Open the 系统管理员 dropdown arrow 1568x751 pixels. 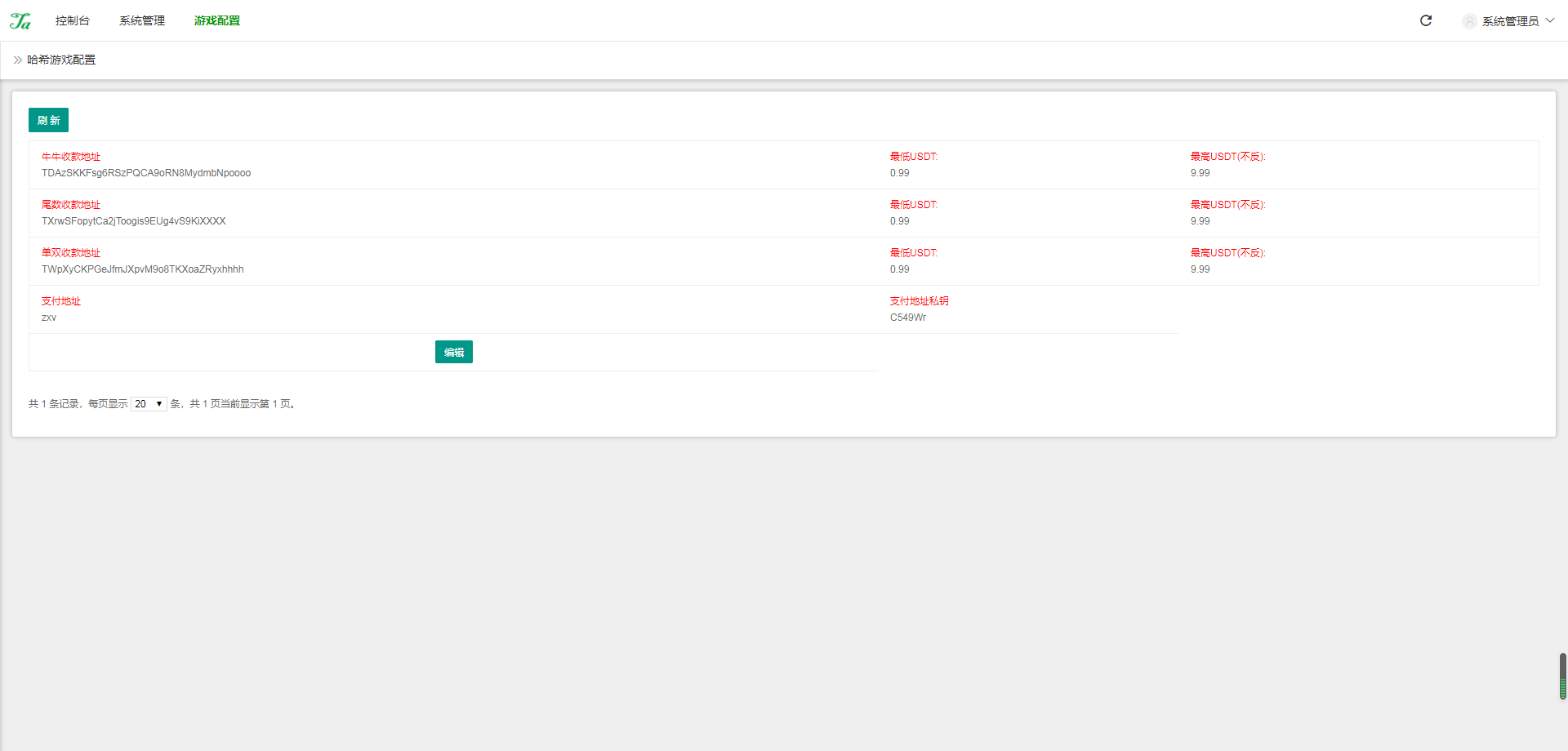coord(1549,20)
